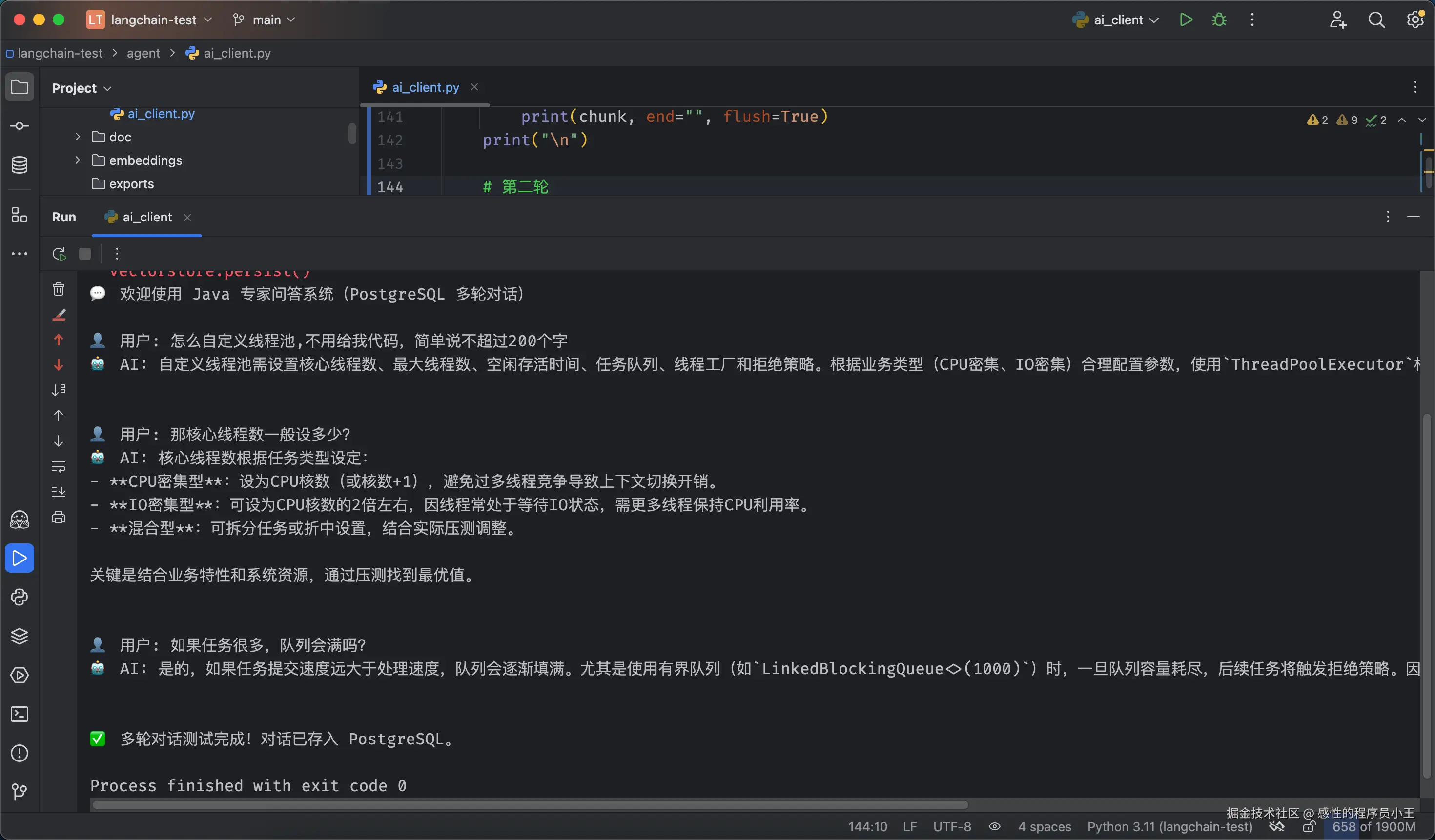Click the print output icon
Viewport: 1435px width, 840px height.
click(x=59, y=517)
